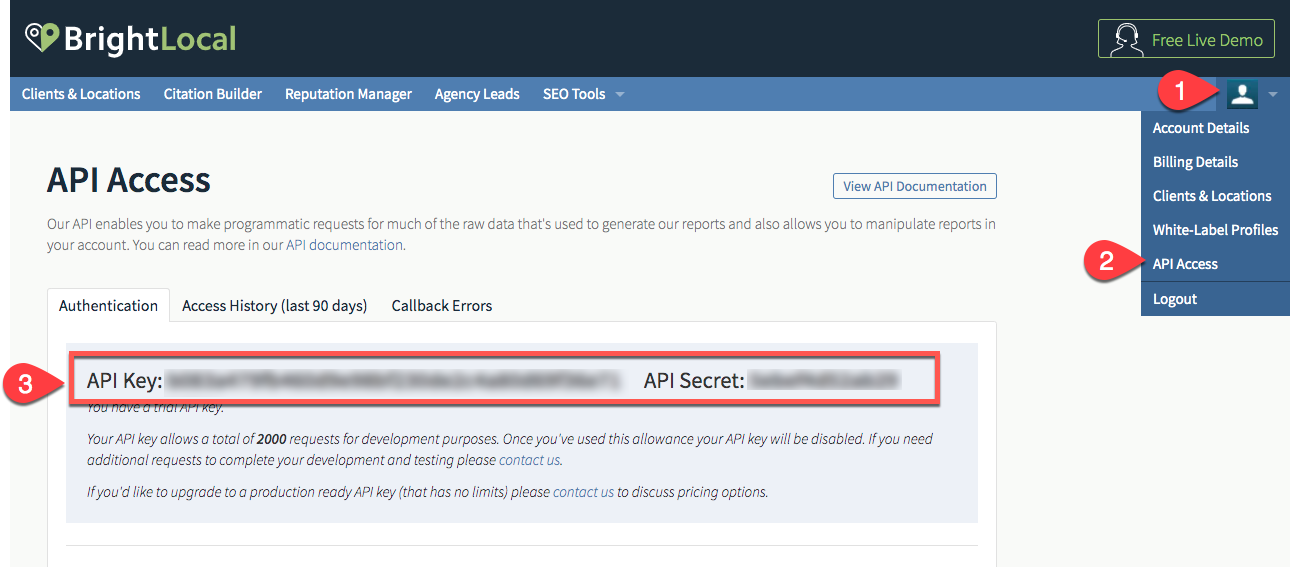
Task: Open Reputation Manager
Action: pyautogui.click(x=348, y=94)
